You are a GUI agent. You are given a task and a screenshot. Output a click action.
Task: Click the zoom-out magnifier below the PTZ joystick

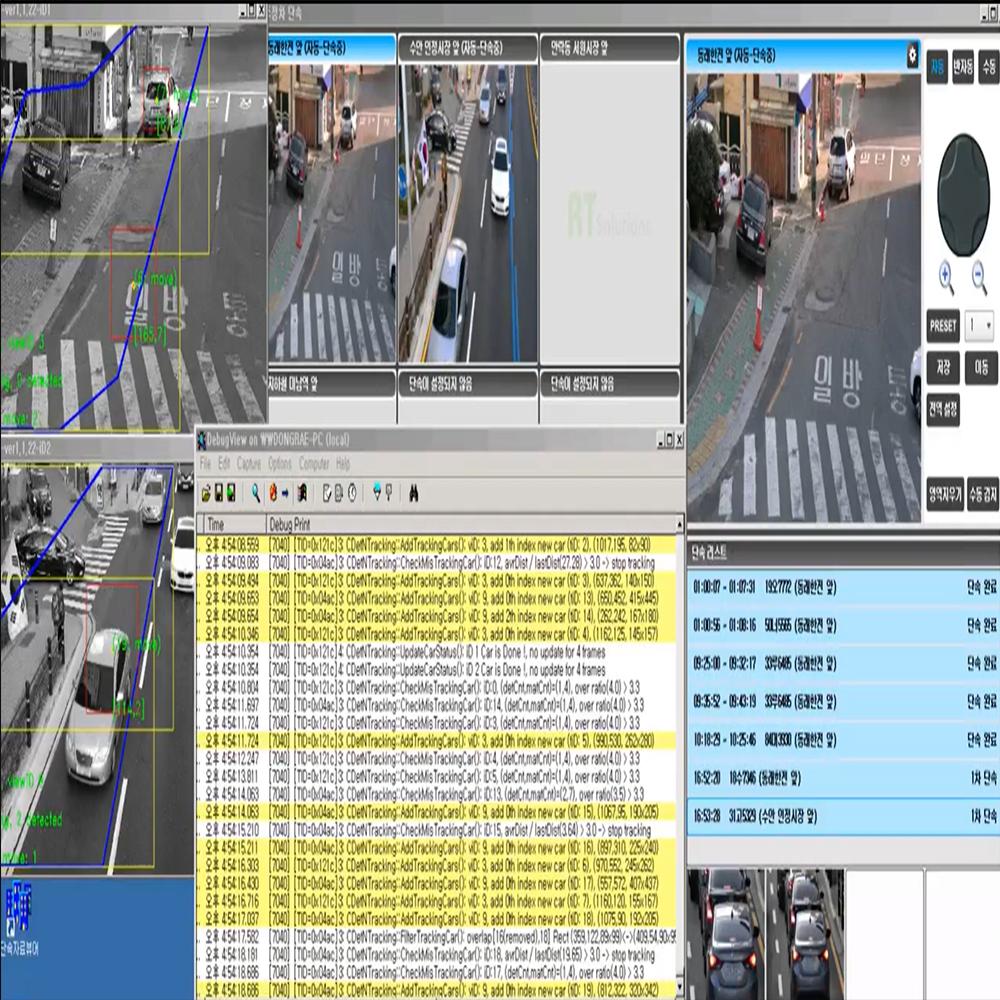tap(978, 274)
